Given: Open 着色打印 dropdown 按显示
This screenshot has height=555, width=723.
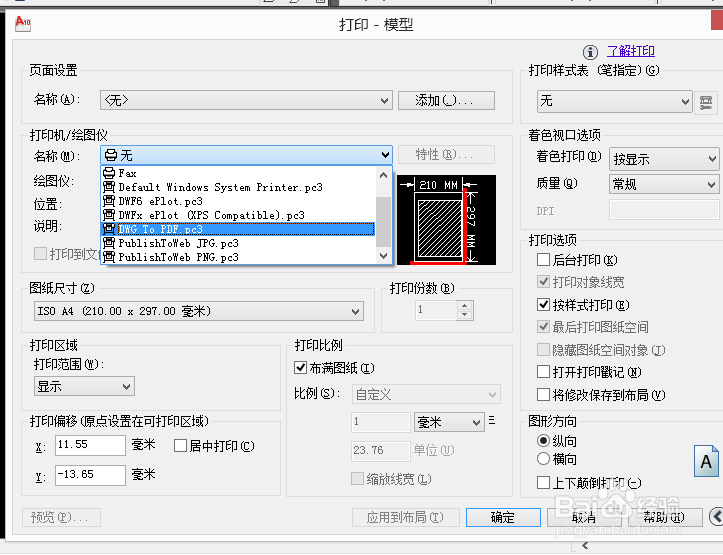Looking at the screenshot, I should click(664, 159).
